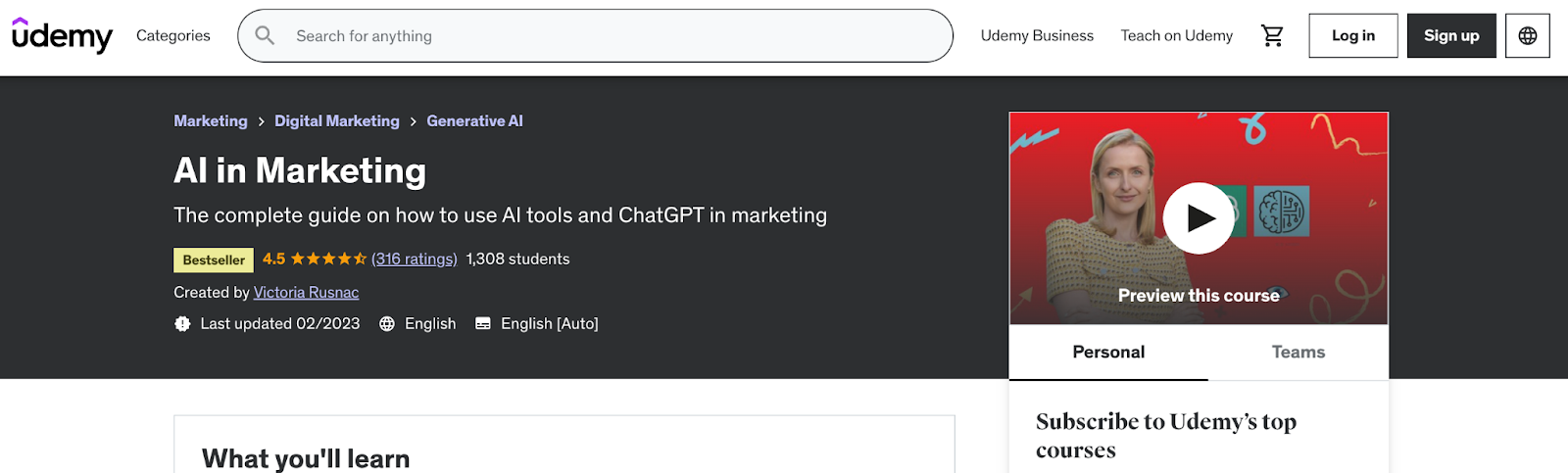
Task: Click the course language globe icon
Action: tap(387, 324)
